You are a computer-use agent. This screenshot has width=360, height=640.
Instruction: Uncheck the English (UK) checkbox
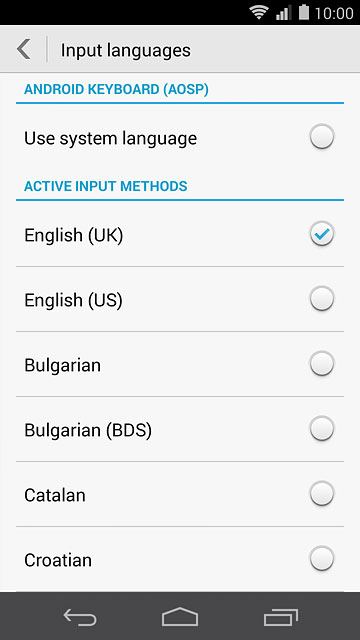322,234
